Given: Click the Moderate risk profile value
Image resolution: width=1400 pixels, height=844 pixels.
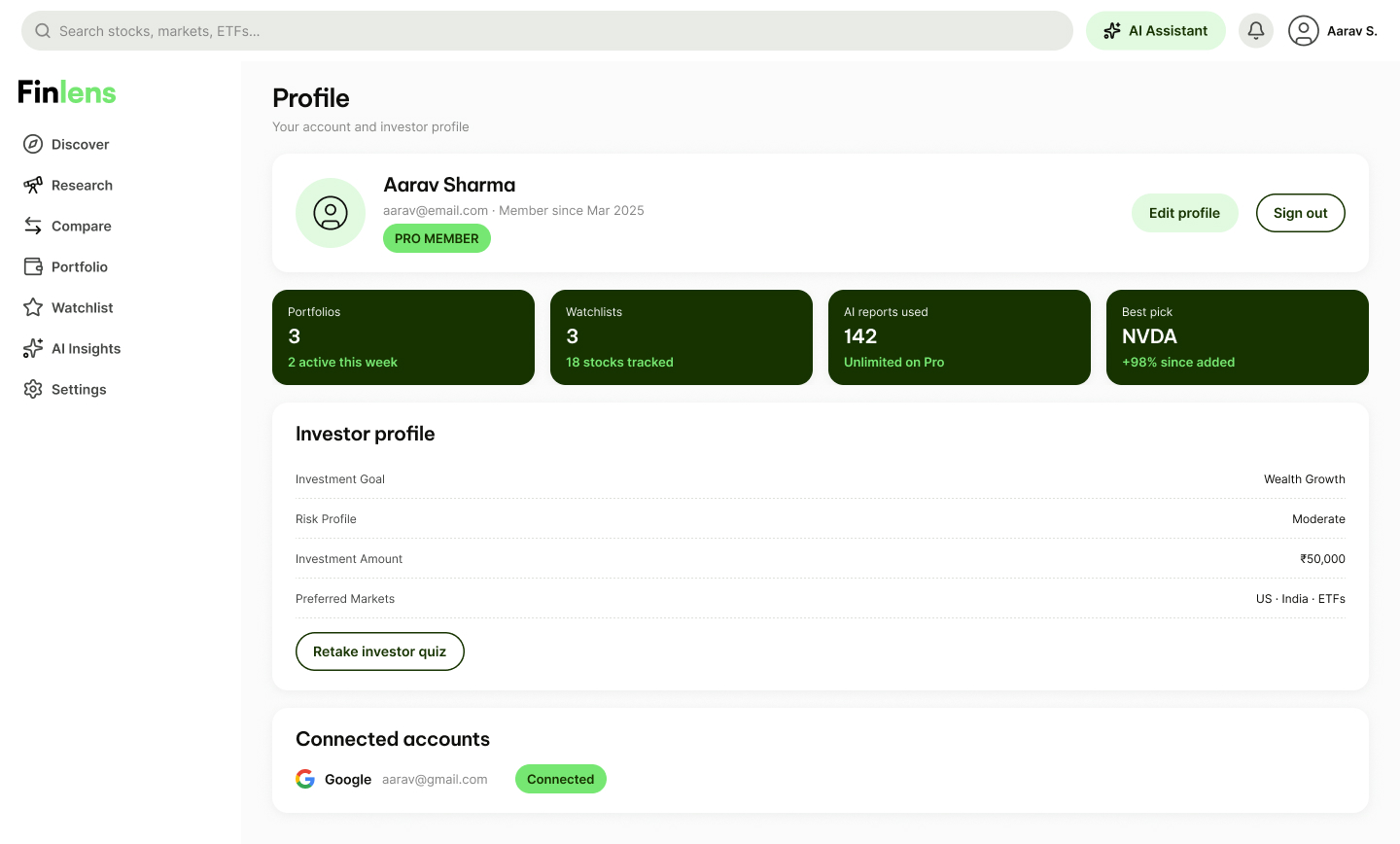Looking at the screenshot, I should [x=1318, y=519].
